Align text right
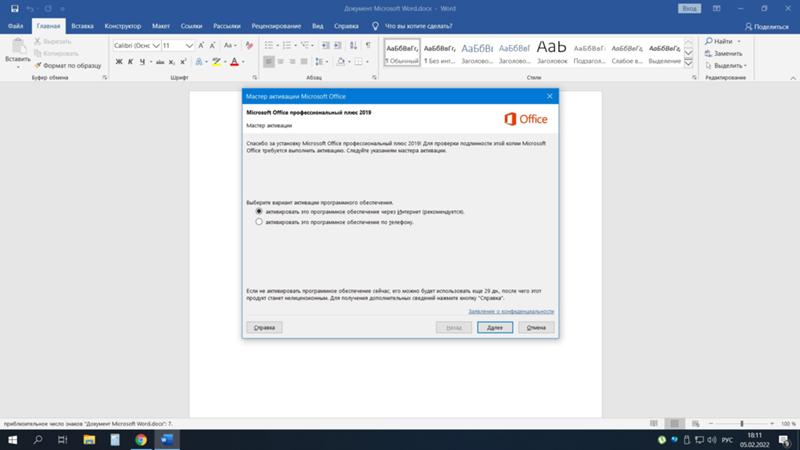Viewport: 800px width, 450px height. point(292,62)
